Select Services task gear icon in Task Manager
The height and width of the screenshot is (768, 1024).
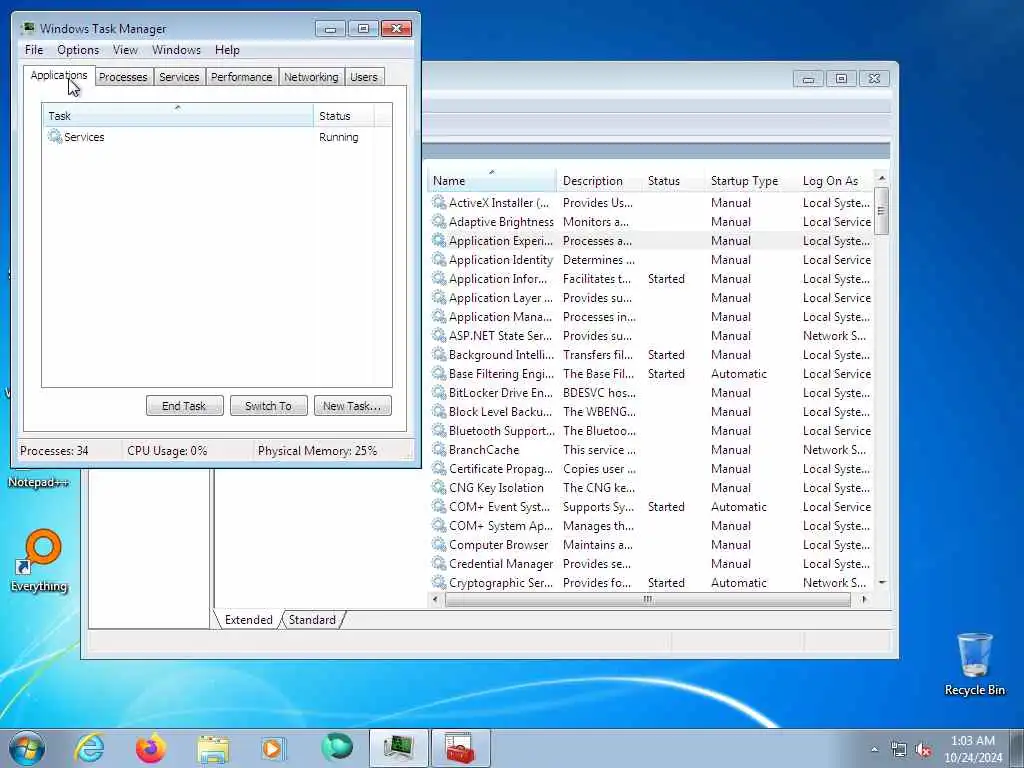(x=55, y=136)
